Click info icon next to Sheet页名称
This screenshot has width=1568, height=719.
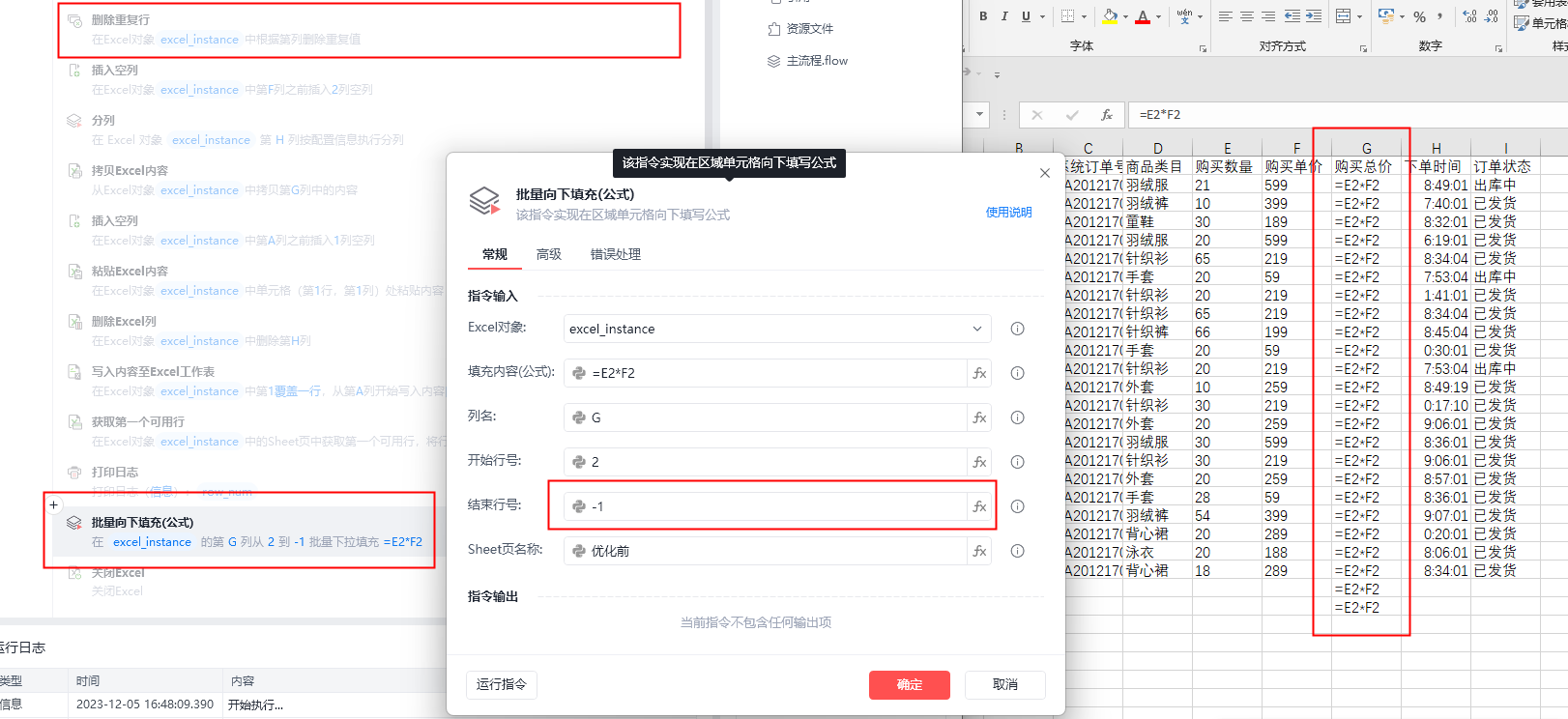(x=1017, y=551)
